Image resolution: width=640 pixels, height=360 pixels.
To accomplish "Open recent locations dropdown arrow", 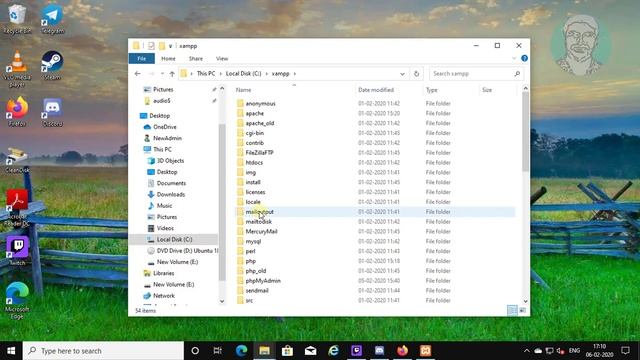I will coord(162,74).
